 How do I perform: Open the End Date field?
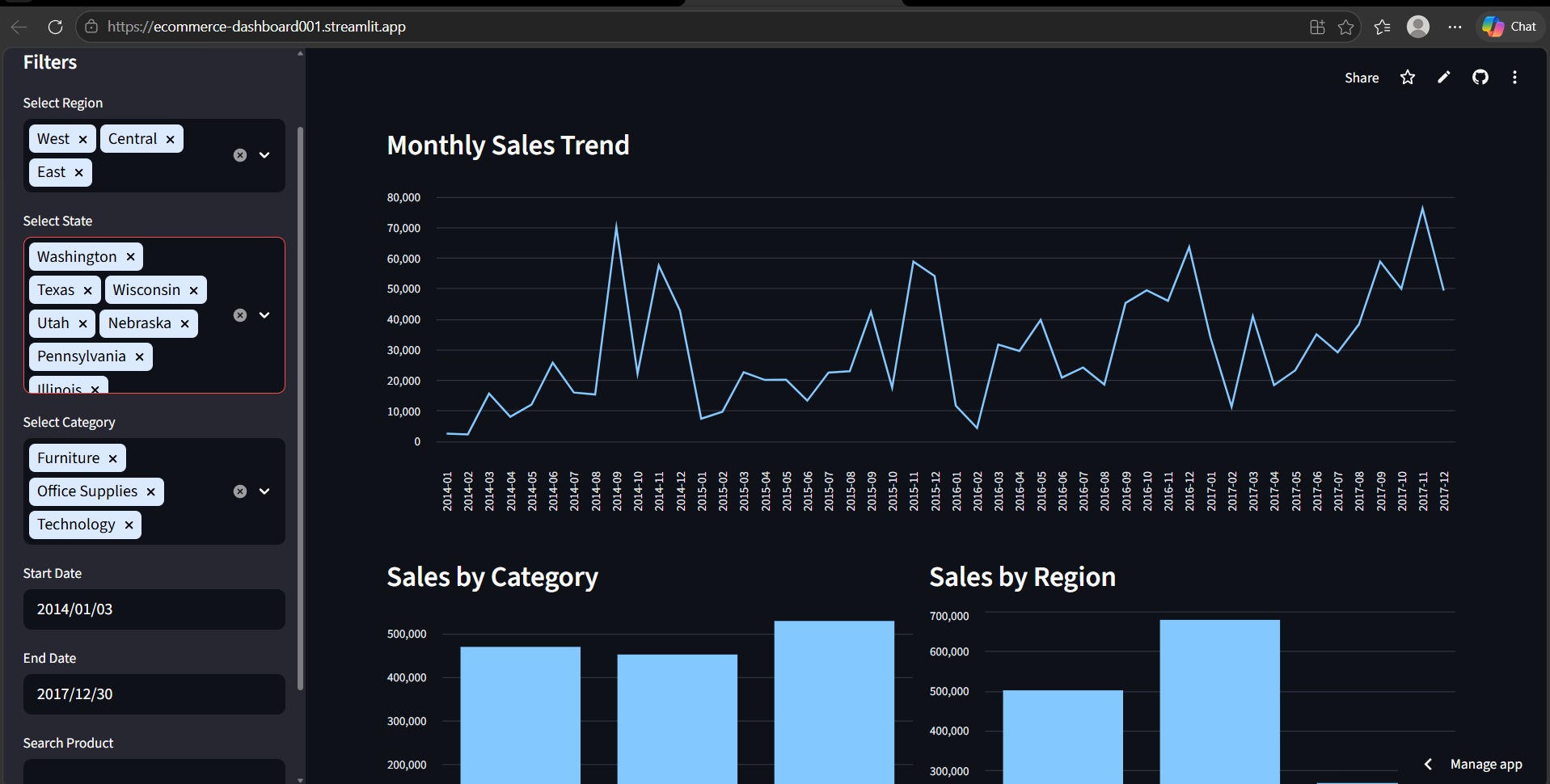coord(154,694)
